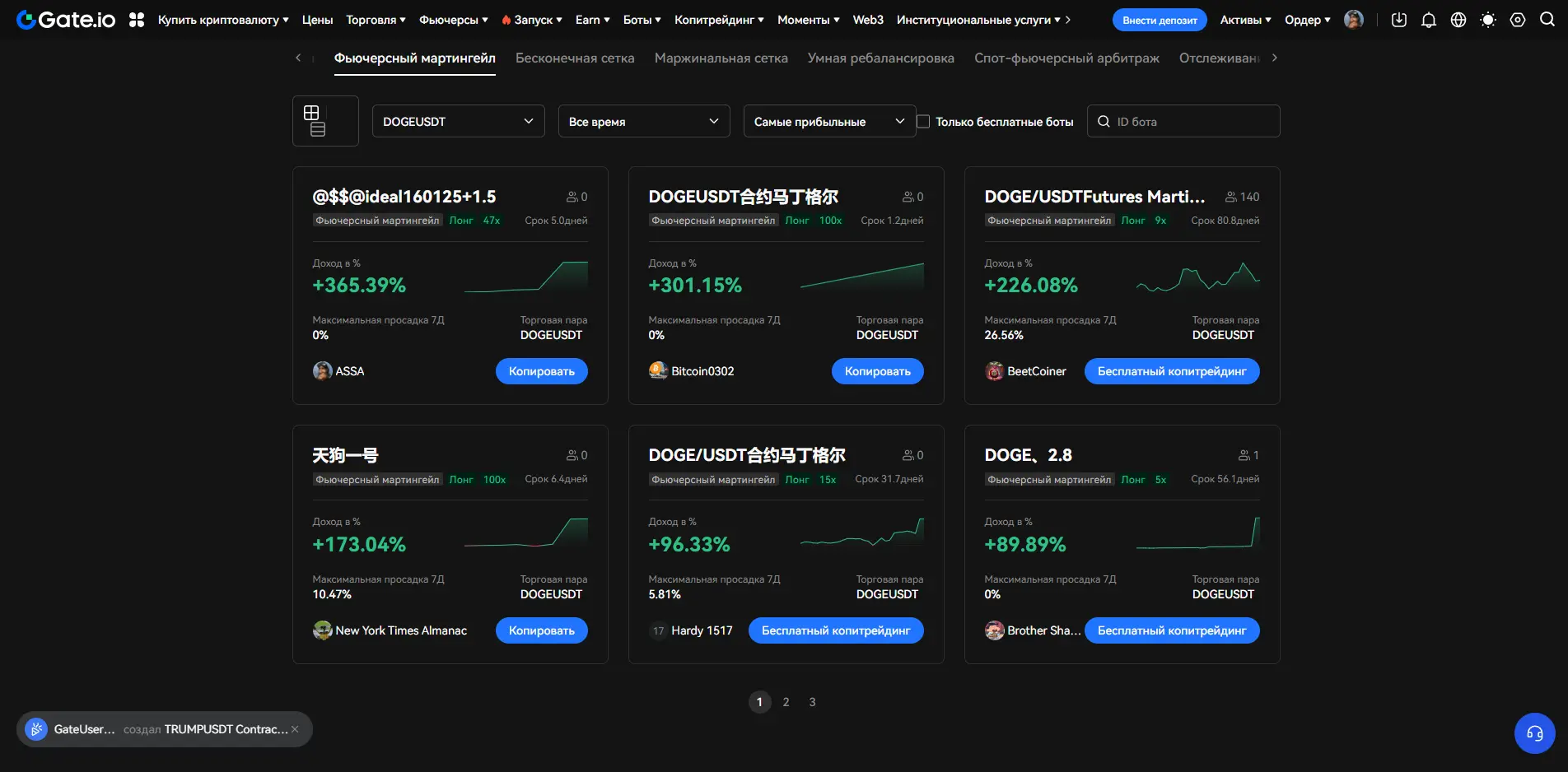Open the user profile avatar
1568x772 pixels.
[1353, 20]
